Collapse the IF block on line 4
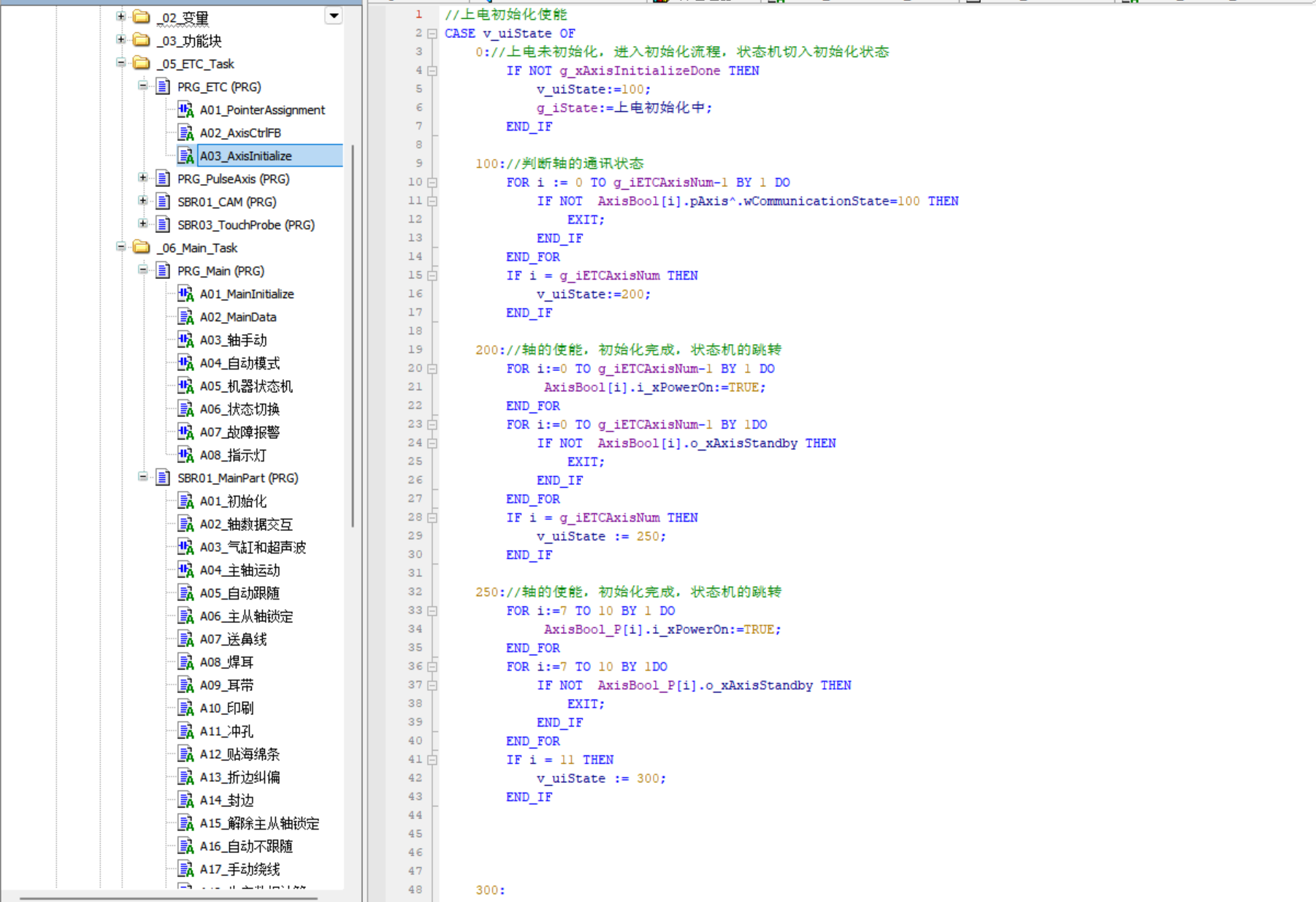This screenshot has height=902, width=1316. [432, 71]
